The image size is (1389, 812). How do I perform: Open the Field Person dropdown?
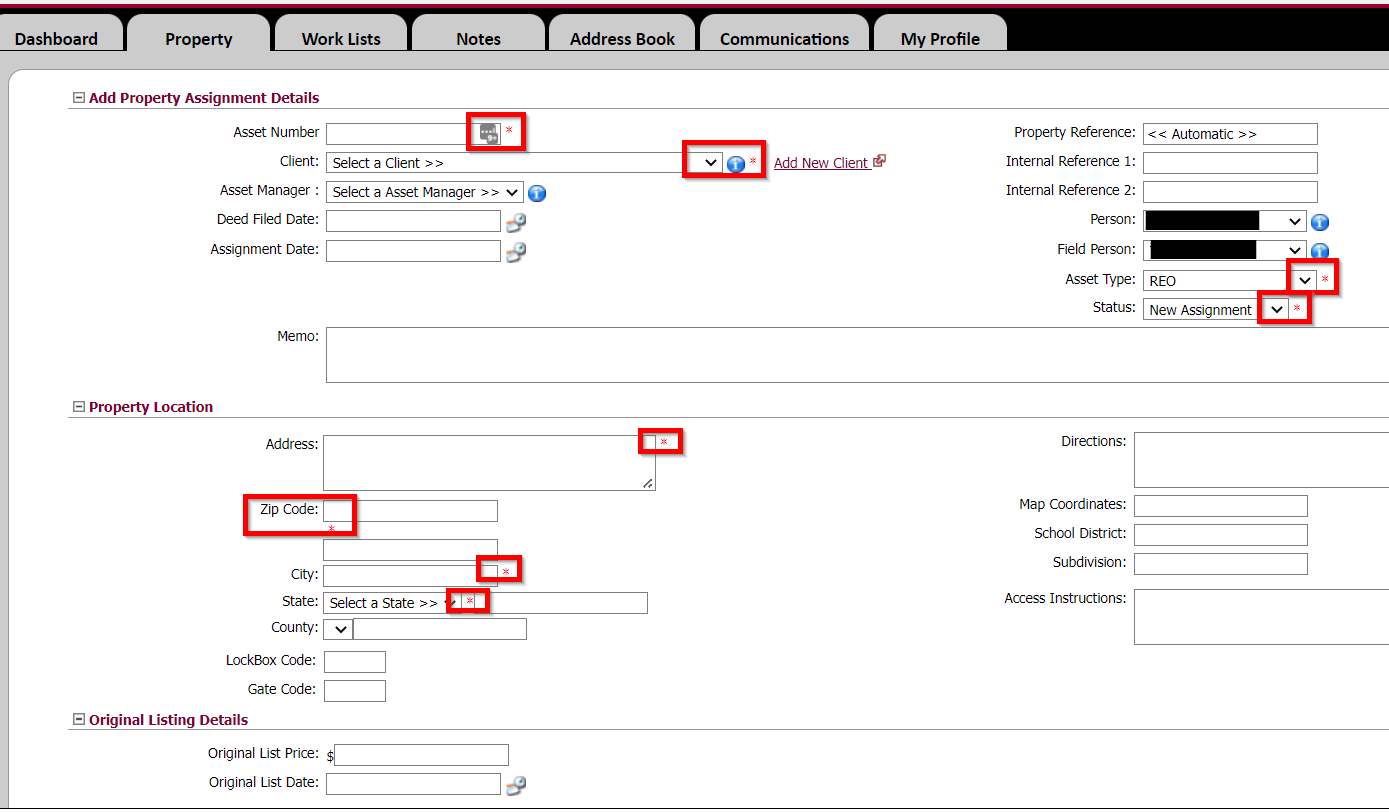pyautogui.click(x=1225, y=250)
